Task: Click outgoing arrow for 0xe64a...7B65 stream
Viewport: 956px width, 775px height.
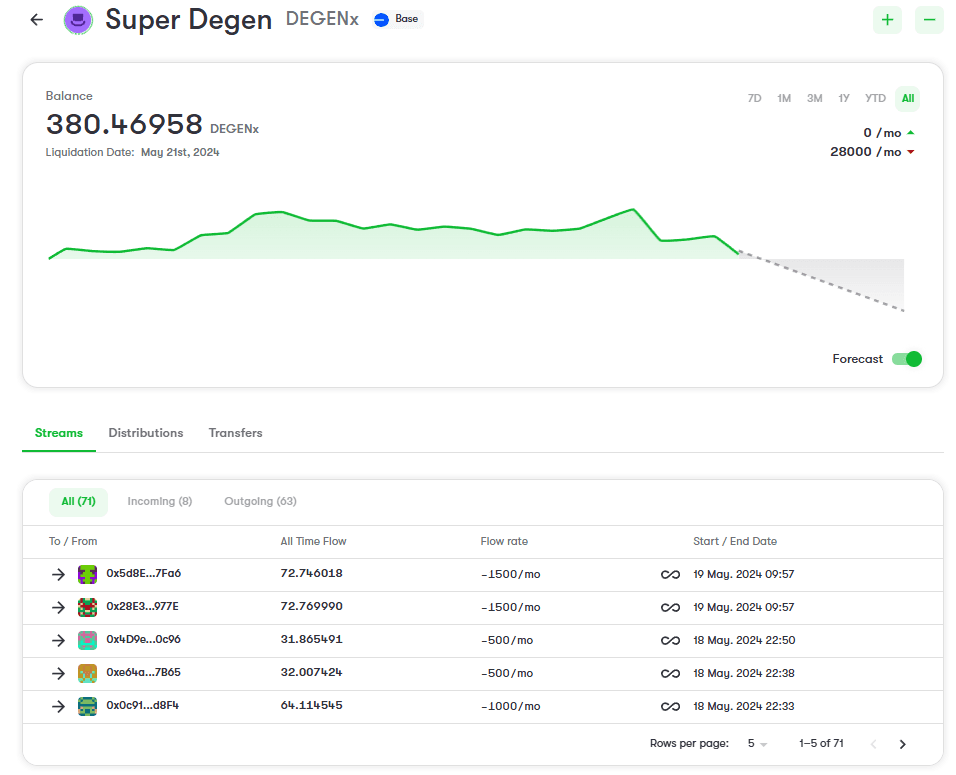Action: pos(58,673)
